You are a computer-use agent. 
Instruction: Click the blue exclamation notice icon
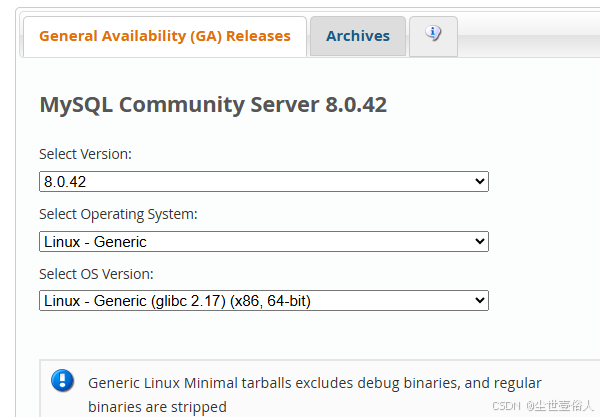coord(62,380)
